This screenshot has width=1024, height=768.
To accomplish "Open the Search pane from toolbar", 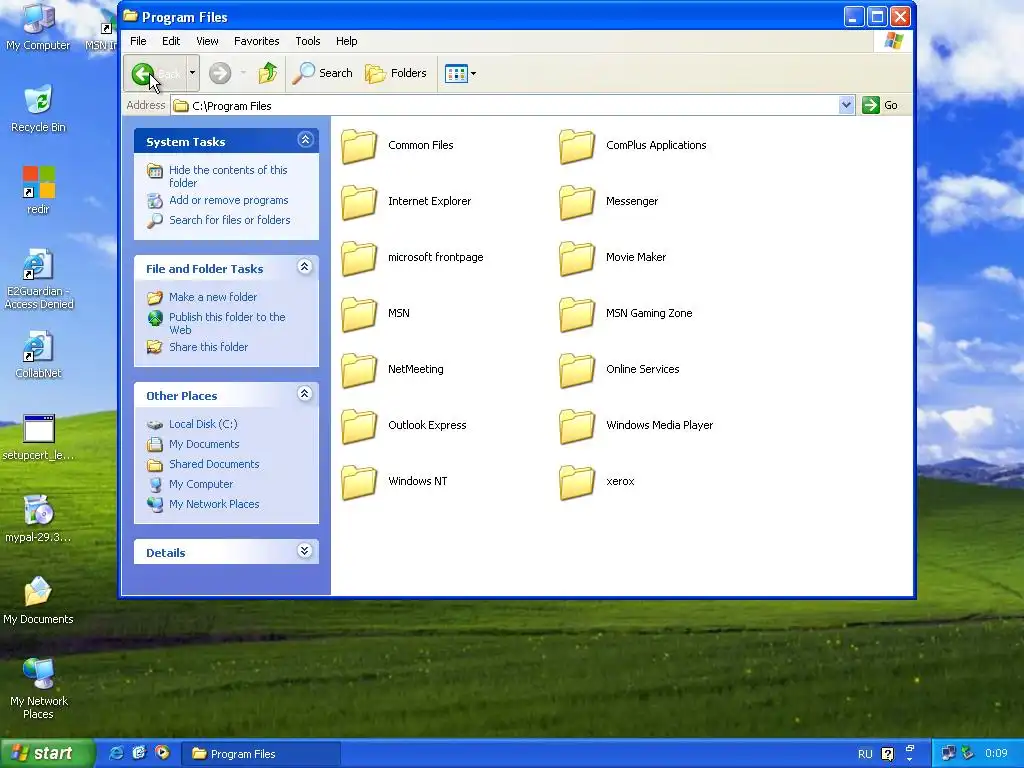I will pos(322,73).
